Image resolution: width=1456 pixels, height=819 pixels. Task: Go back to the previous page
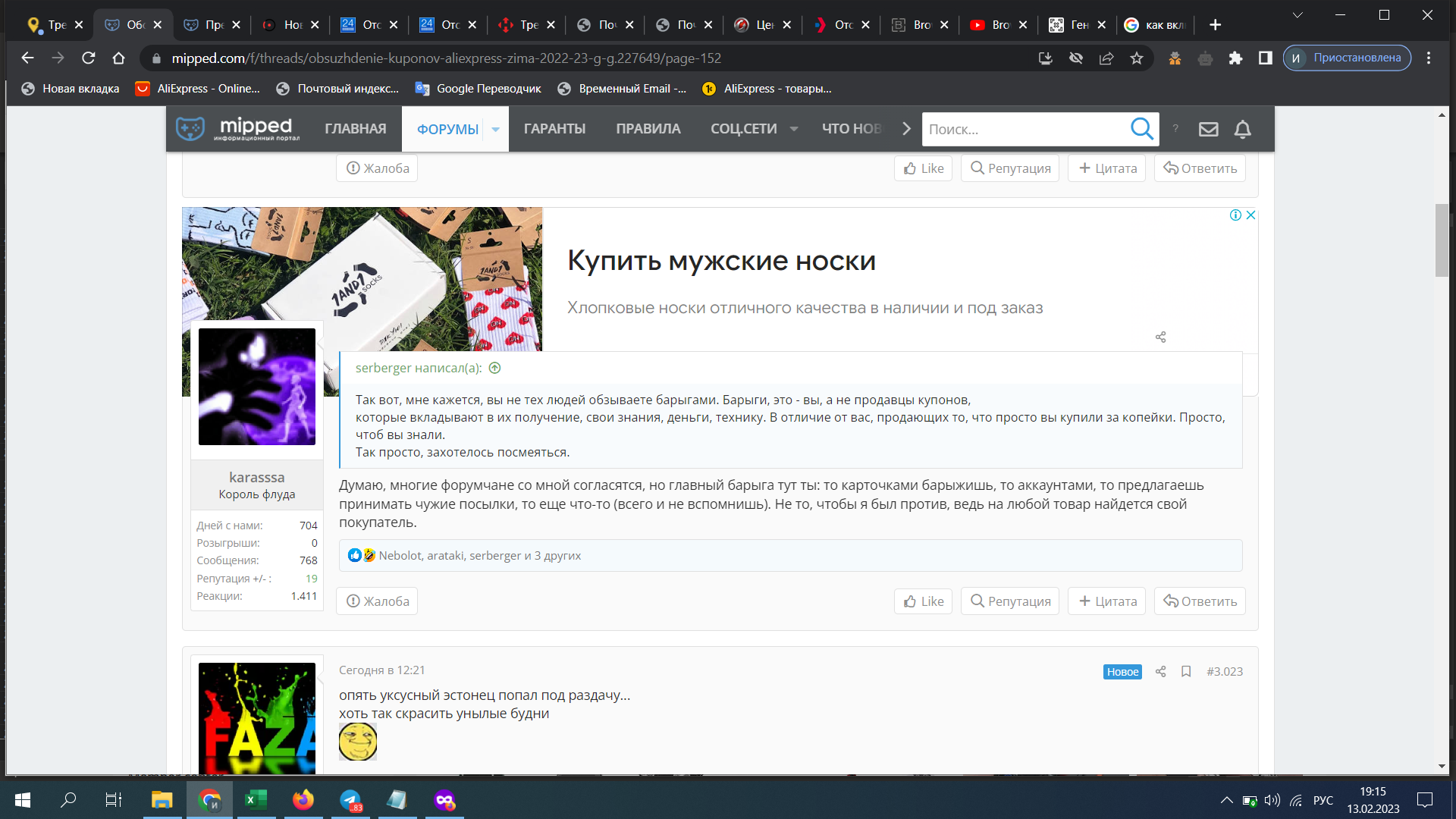point(27,58)
